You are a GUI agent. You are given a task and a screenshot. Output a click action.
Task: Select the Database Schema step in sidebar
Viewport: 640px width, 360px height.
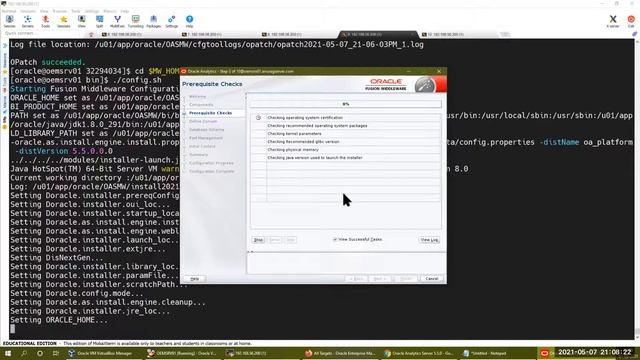coord(207,129)
